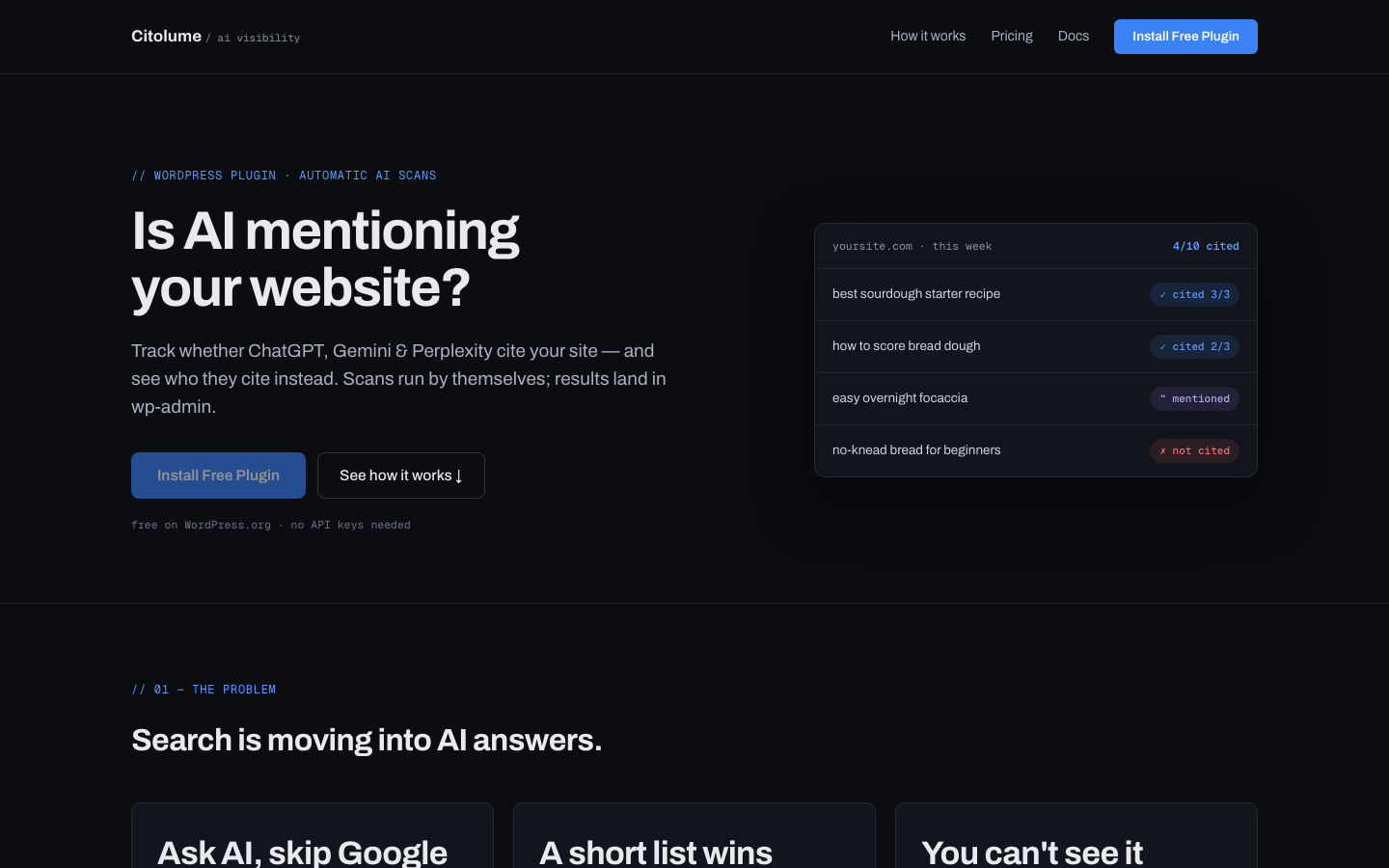This screenshot has width=1389, height=868.
Task: Click the 'cited 2/3' badge
Action: click(x=1194, y=346)
